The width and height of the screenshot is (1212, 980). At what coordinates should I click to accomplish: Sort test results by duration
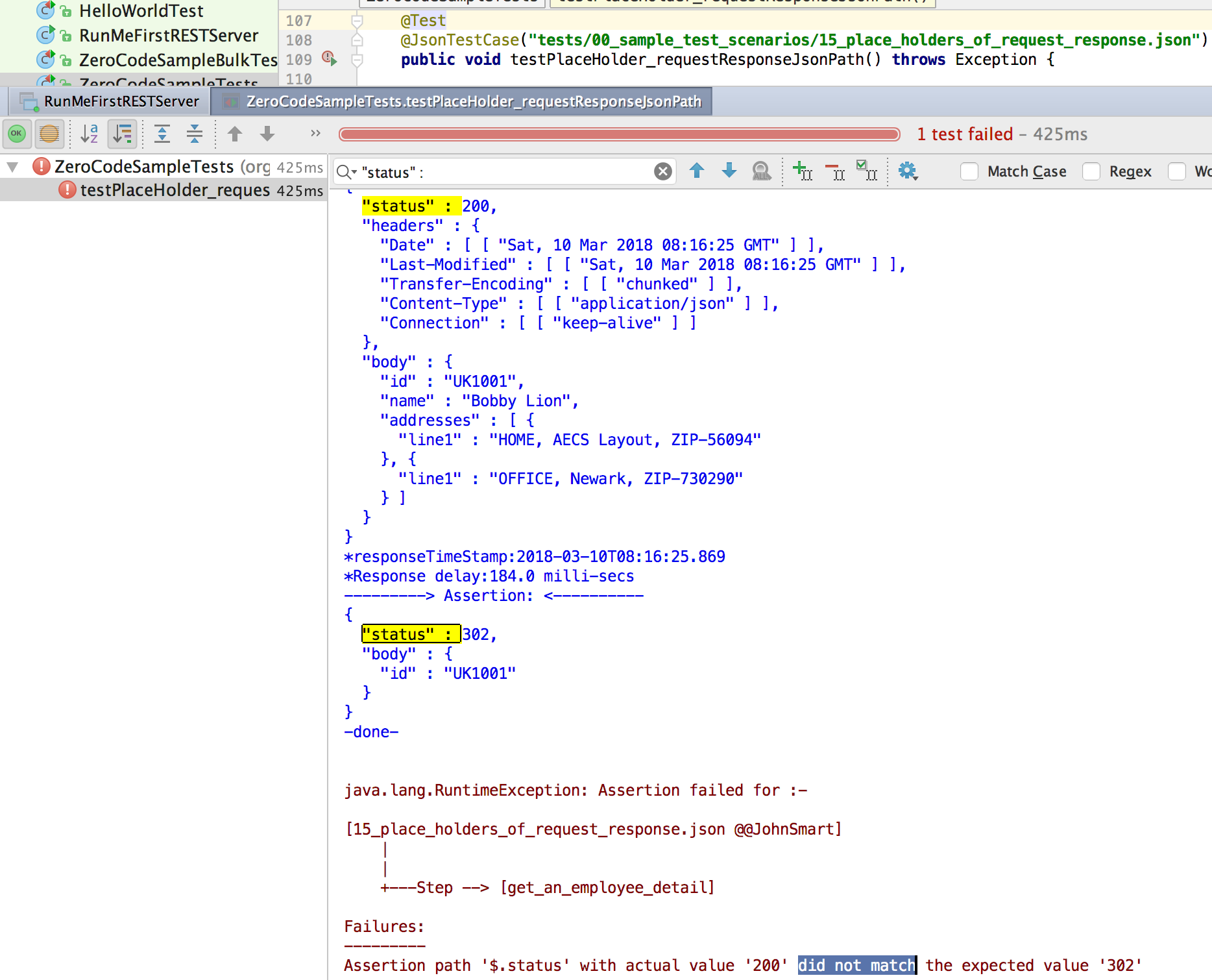tap(122, 134)
